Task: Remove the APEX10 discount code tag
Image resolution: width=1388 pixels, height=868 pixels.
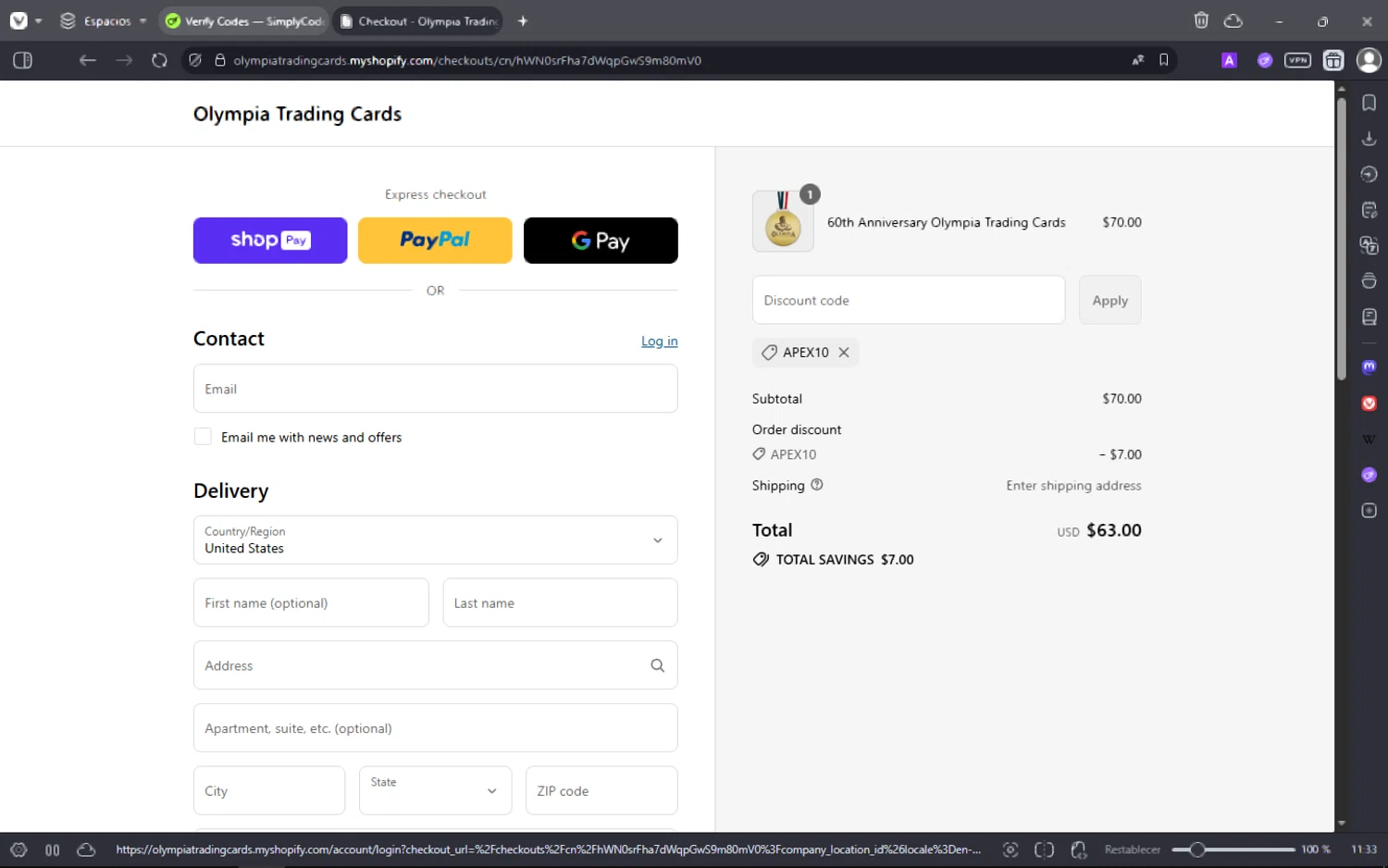Action: pyautogui.click(x=844, y=353)
